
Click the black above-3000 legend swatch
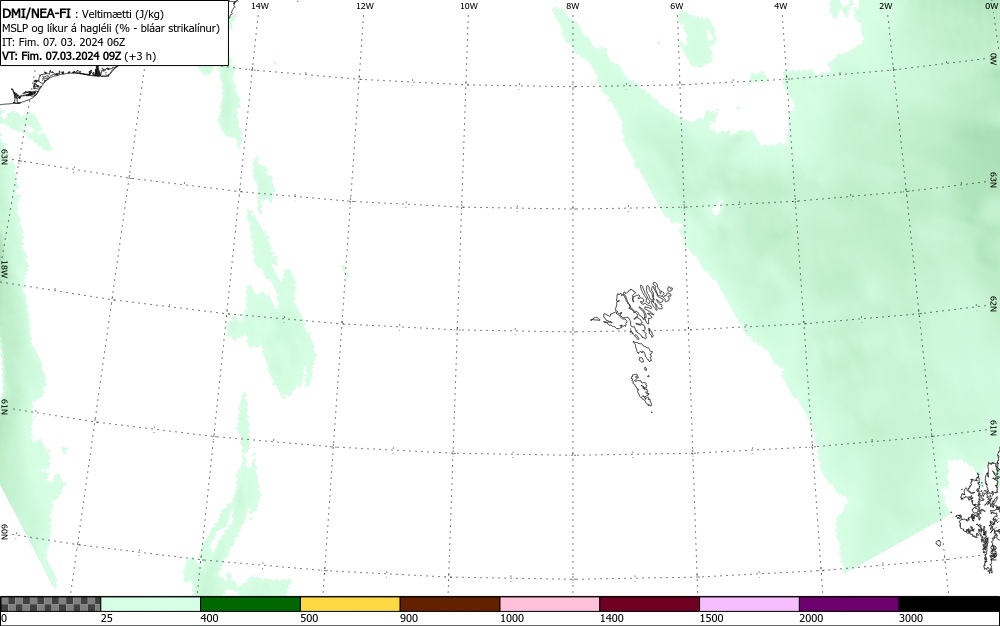click(x=949, y=604)
